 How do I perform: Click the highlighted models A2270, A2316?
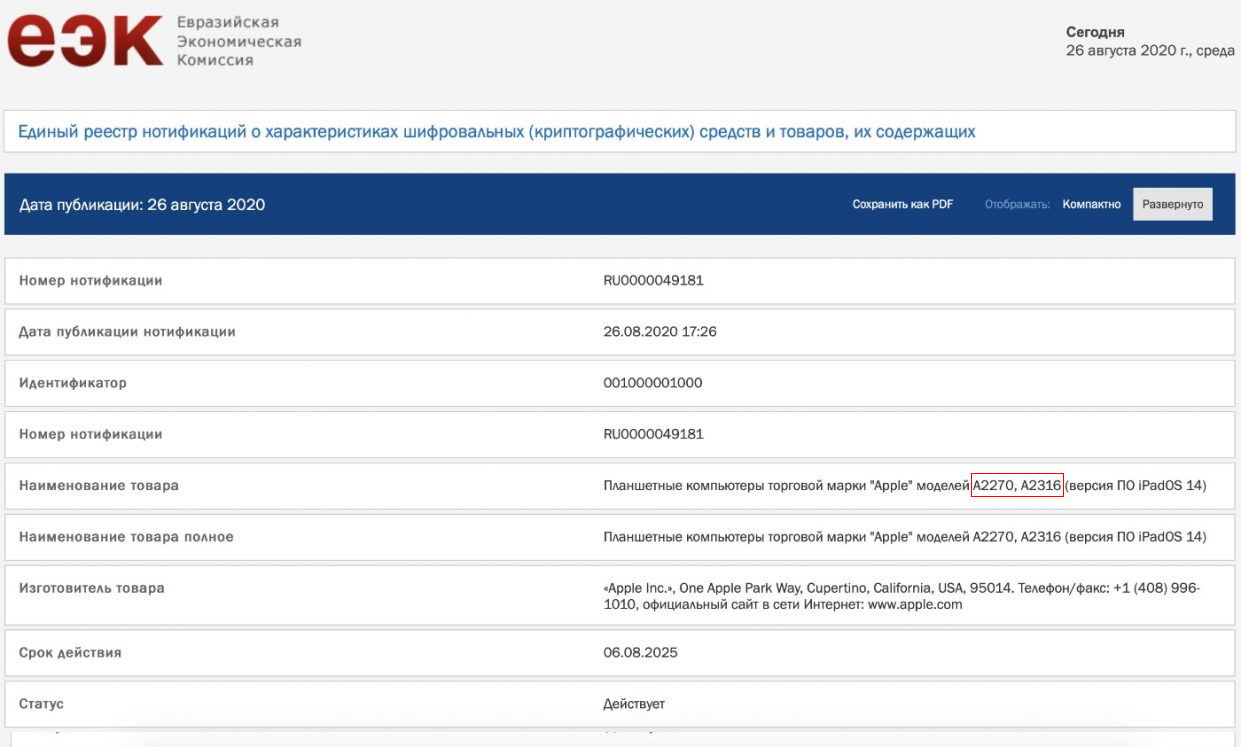1017,485
